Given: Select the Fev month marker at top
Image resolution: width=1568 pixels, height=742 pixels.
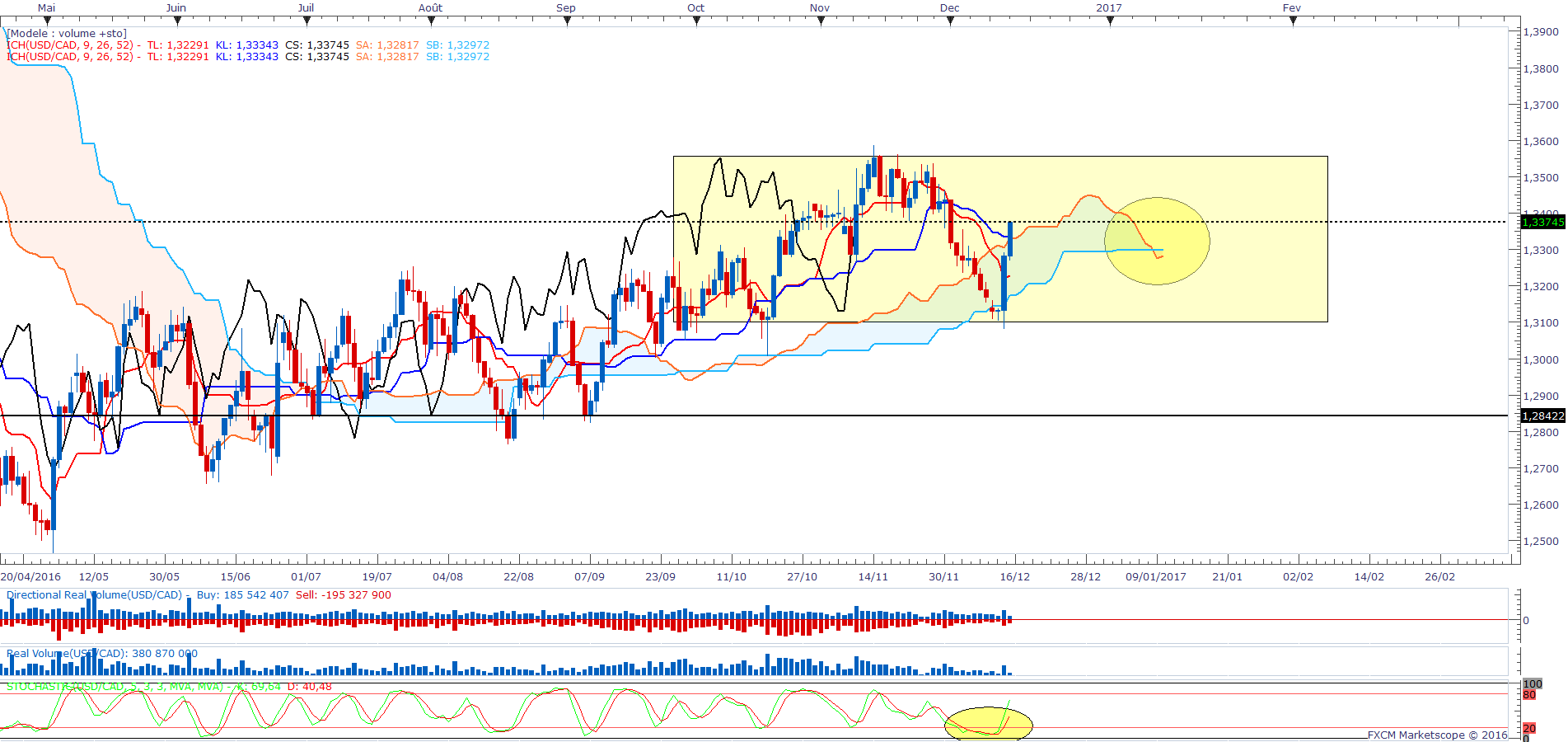Looking at the screenshot, I should [1292, 21].
